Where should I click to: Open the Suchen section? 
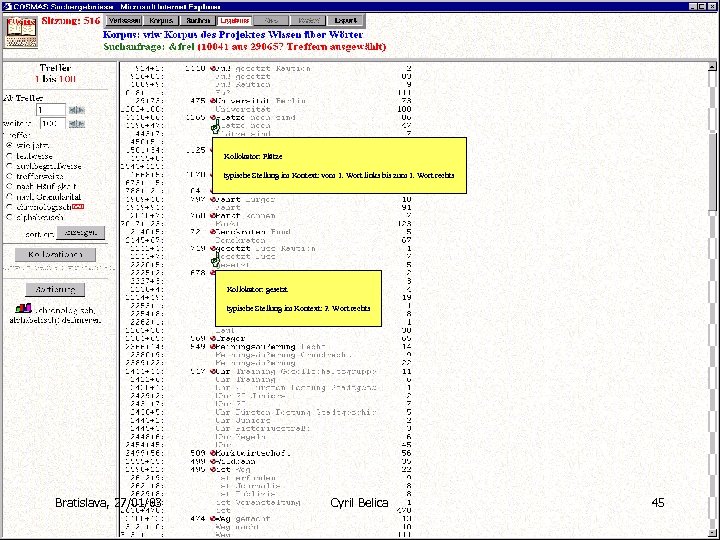[x=197, y=21]
